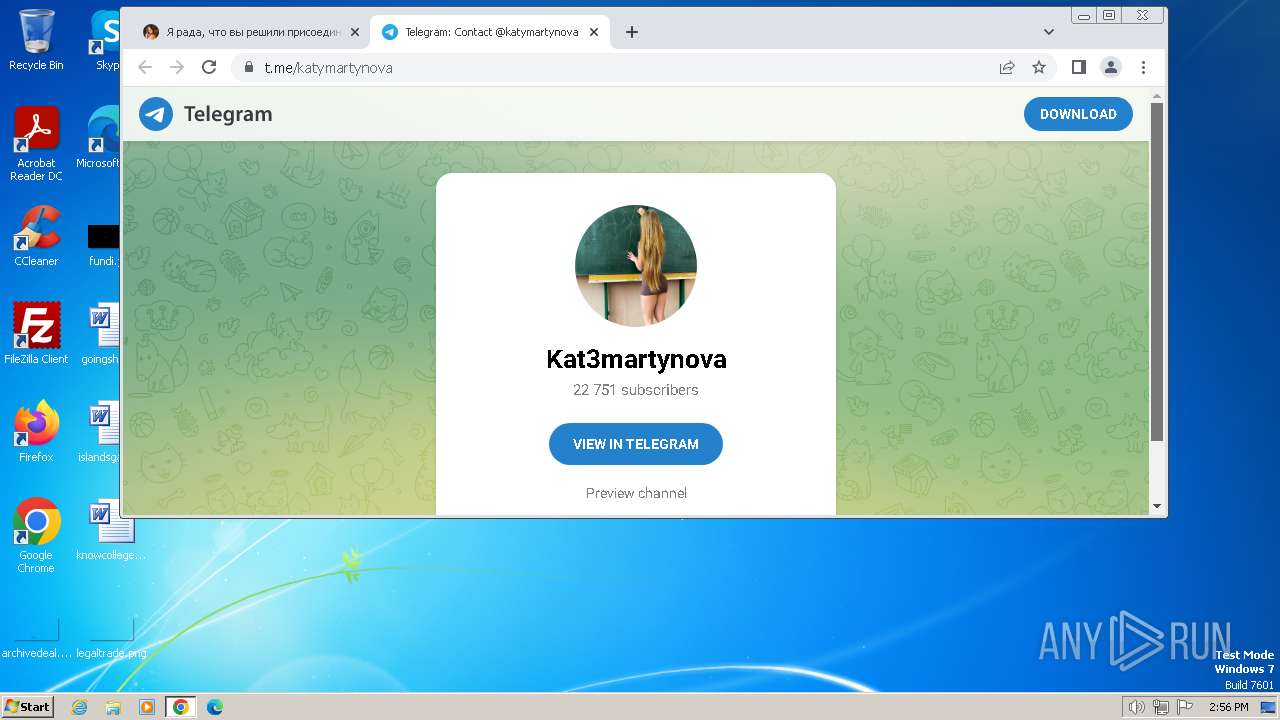Click the scrollbar down arrow
This screenshot has height=720, width=1280.
1157,506
